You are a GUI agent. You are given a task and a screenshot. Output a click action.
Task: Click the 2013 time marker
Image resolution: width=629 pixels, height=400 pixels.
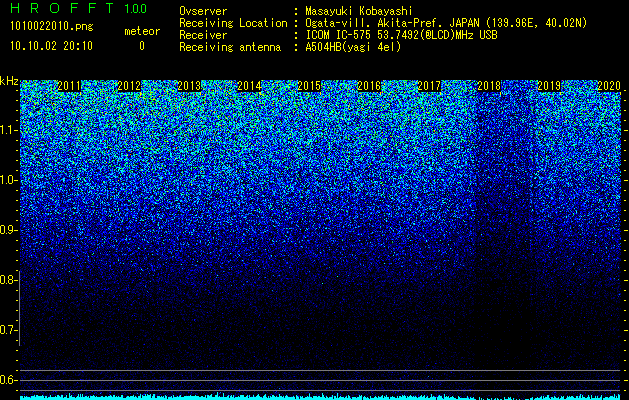(189, 86)
